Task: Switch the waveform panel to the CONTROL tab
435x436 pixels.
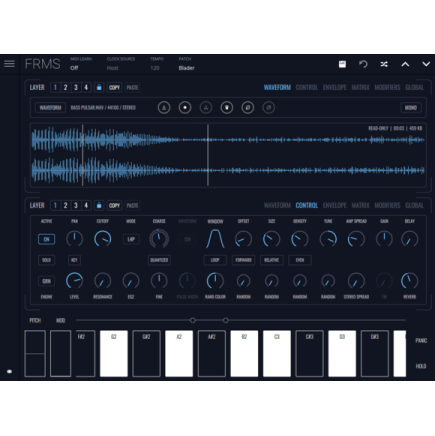Action: pos(307,87)
